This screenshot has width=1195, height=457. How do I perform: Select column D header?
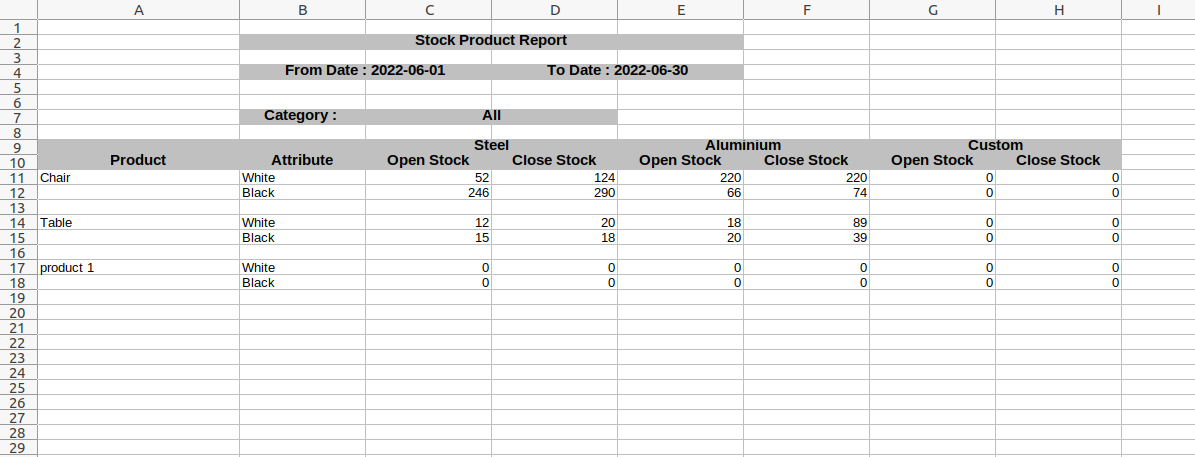click(x=555, y=10)
